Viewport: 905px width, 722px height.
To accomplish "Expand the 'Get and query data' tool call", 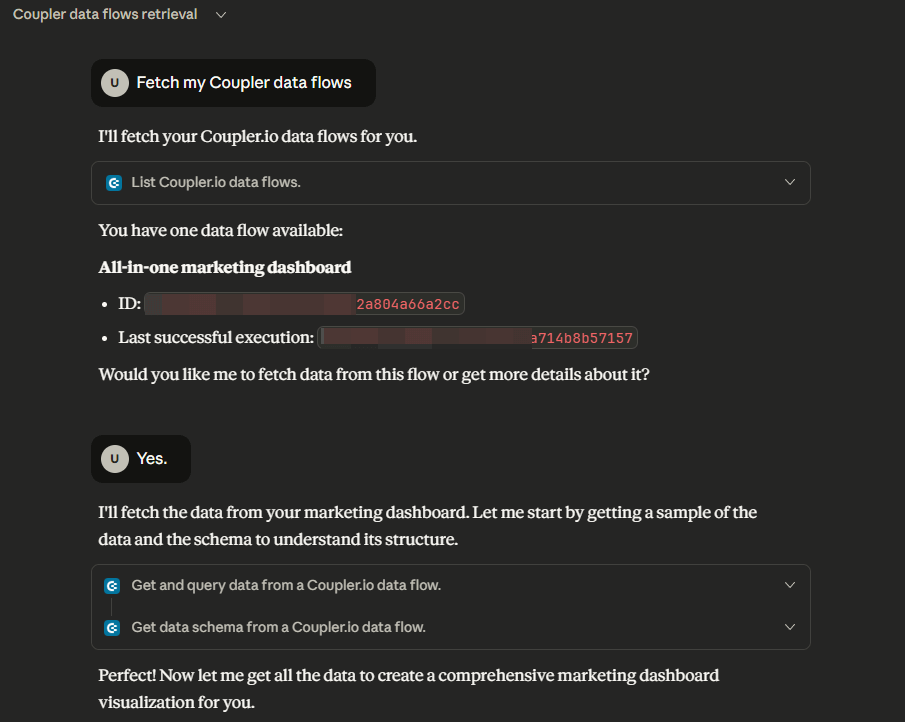I will coord(789,585).
